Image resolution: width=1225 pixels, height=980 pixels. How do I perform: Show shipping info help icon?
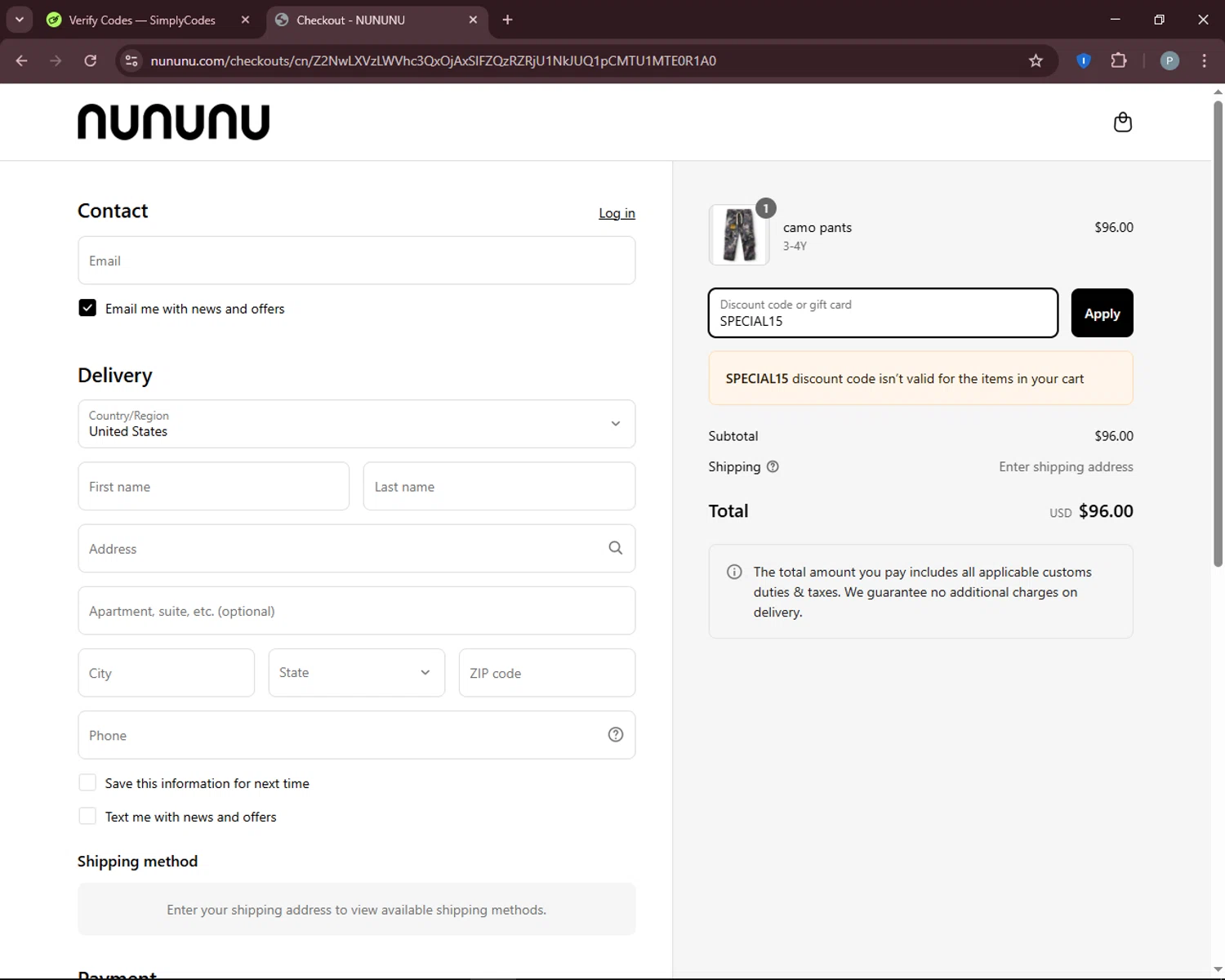pyautogui.click(x=773, y=466)
